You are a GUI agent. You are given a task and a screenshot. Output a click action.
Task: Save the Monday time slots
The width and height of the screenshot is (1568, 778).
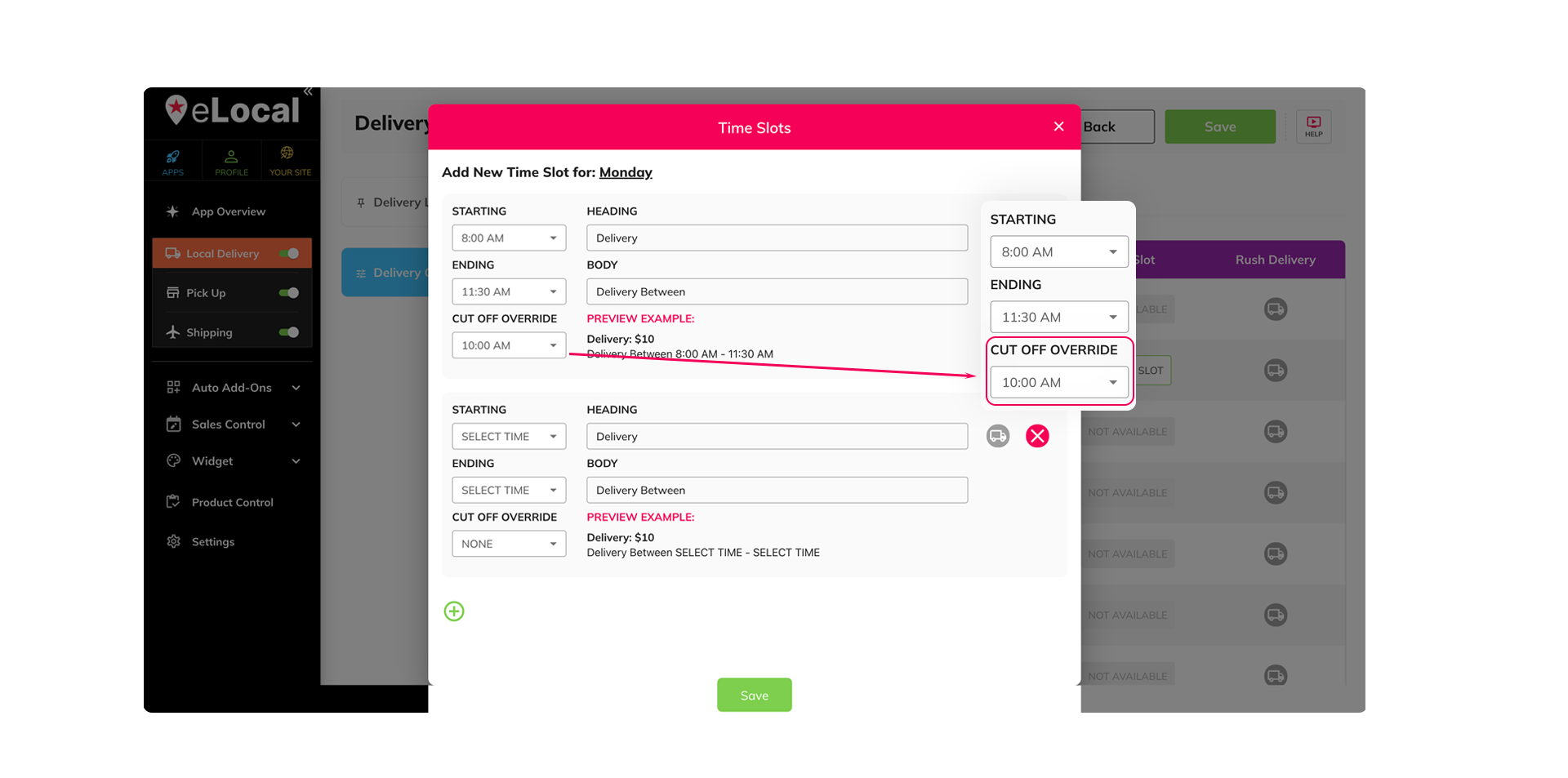[x=754, y=695]
